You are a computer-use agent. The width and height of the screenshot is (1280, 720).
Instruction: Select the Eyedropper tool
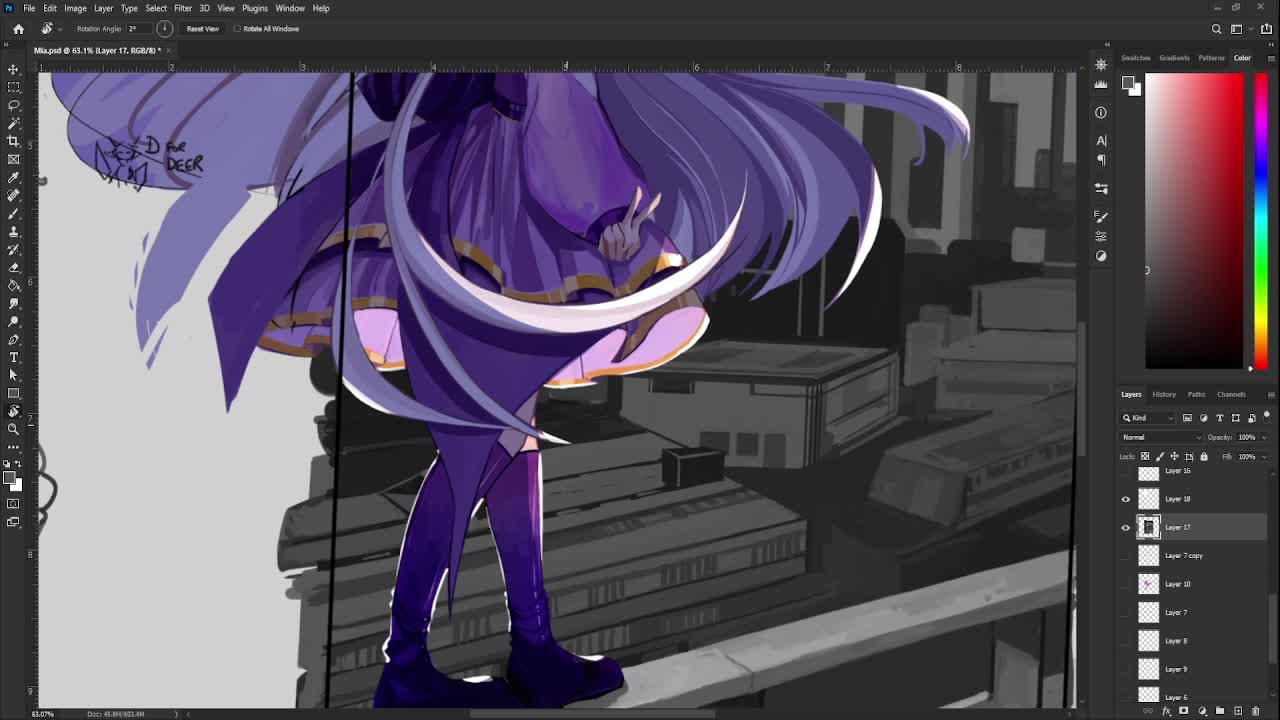click(x=14, y=177)
